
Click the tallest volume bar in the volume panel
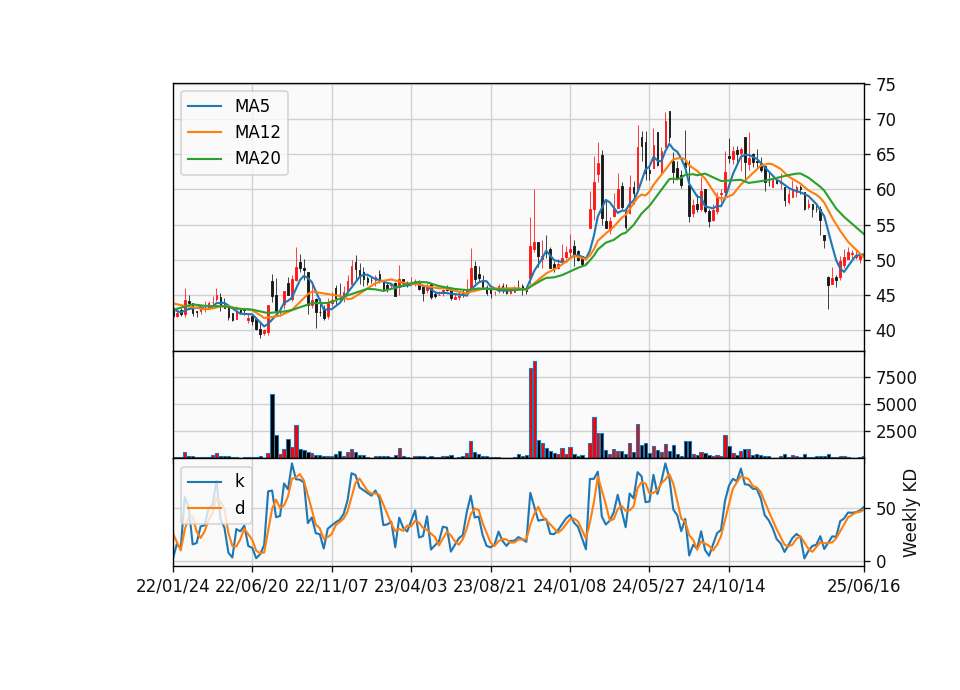coord(535,410)
